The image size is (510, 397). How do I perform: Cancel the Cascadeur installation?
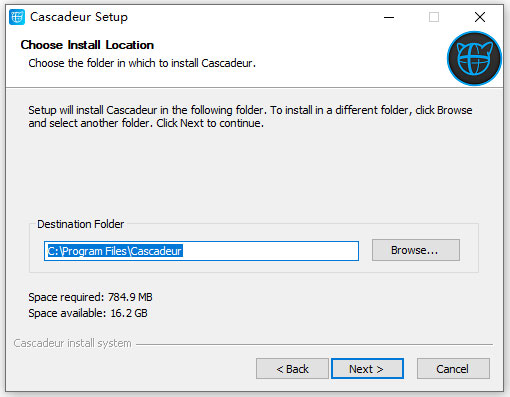point(453,369)
